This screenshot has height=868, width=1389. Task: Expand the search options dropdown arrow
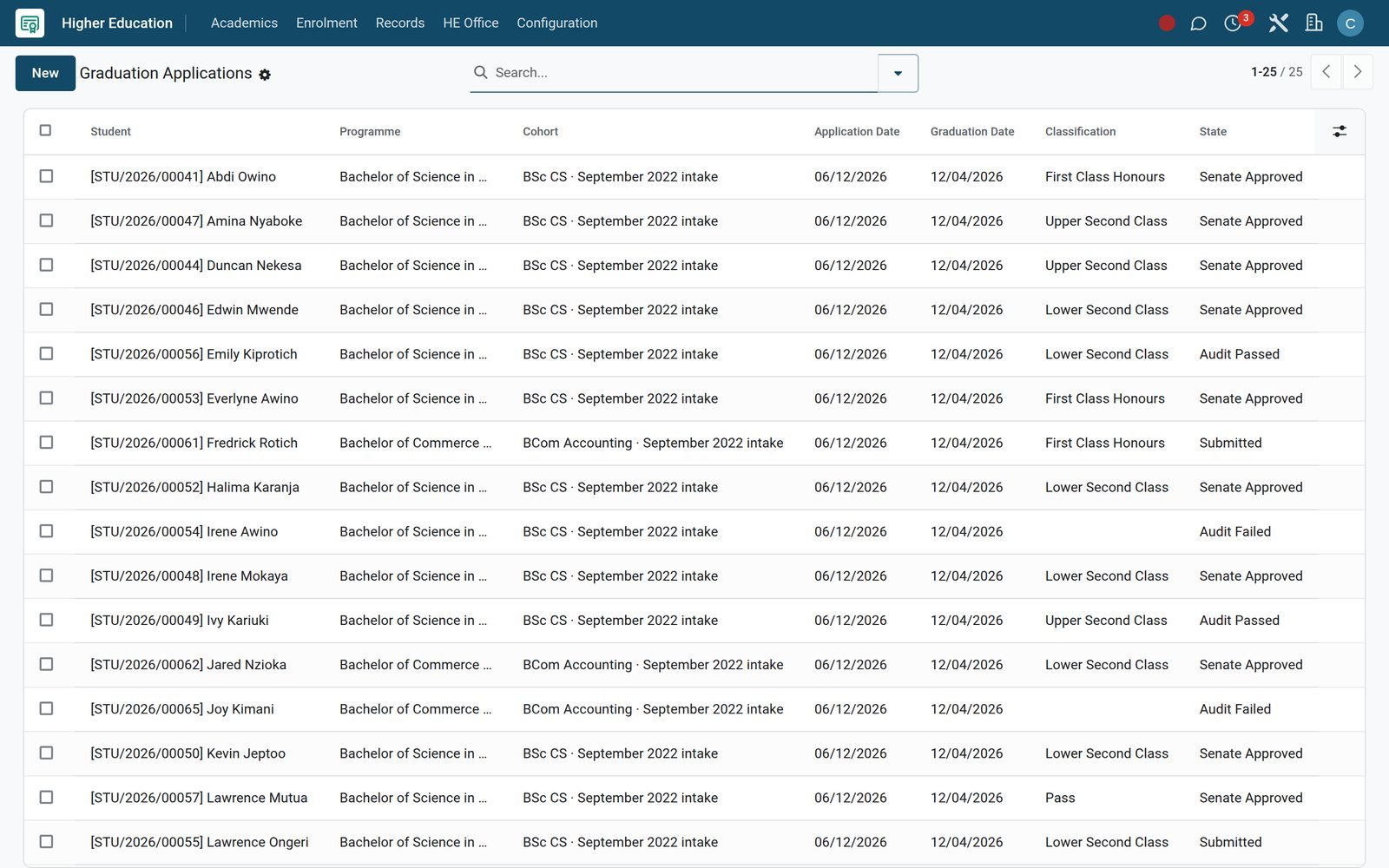click(x=898, y=73)
